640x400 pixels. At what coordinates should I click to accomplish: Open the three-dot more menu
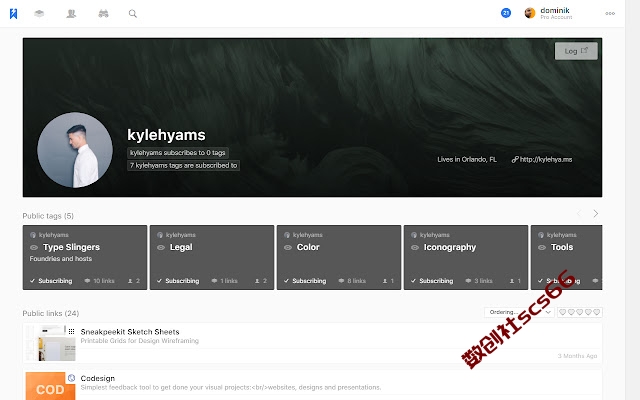coord(610,13)
